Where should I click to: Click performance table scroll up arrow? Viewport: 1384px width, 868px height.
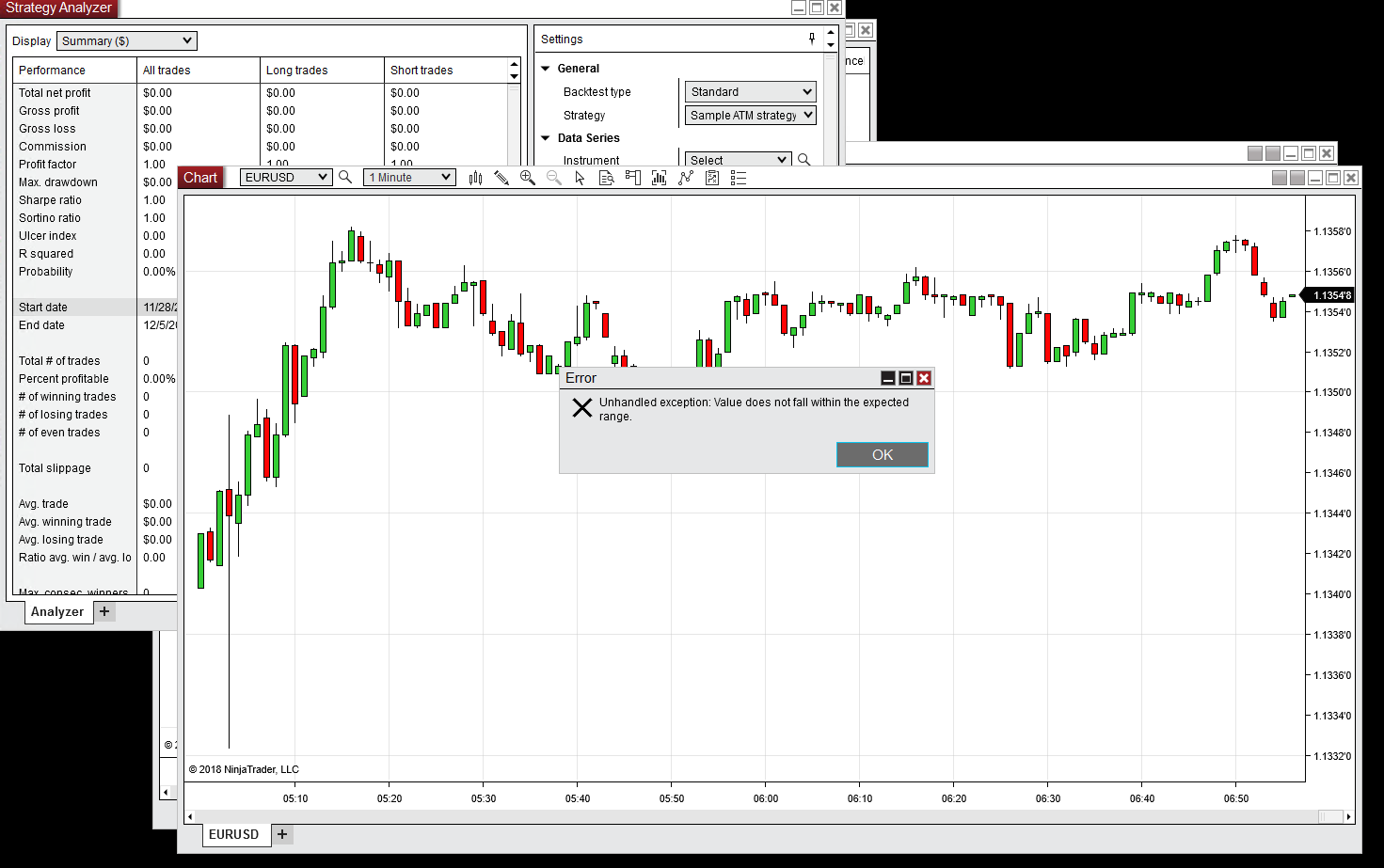click(x=514, y=65)
